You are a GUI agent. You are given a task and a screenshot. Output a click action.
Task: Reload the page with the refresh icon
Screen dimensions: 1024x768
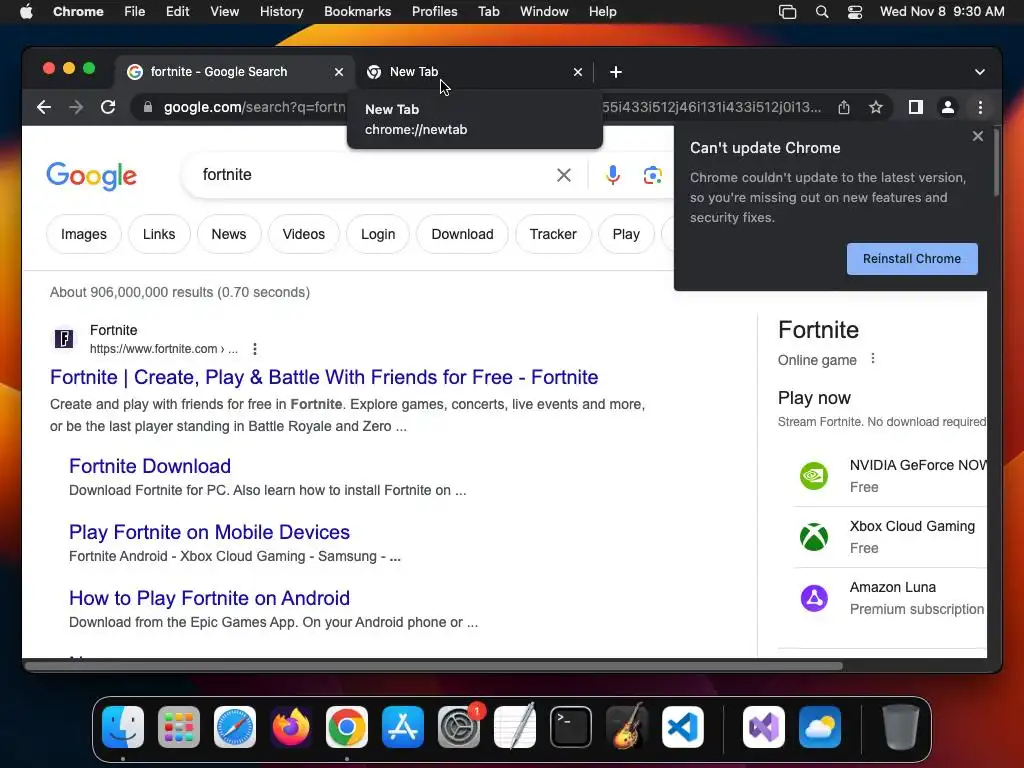click(108, 107)
